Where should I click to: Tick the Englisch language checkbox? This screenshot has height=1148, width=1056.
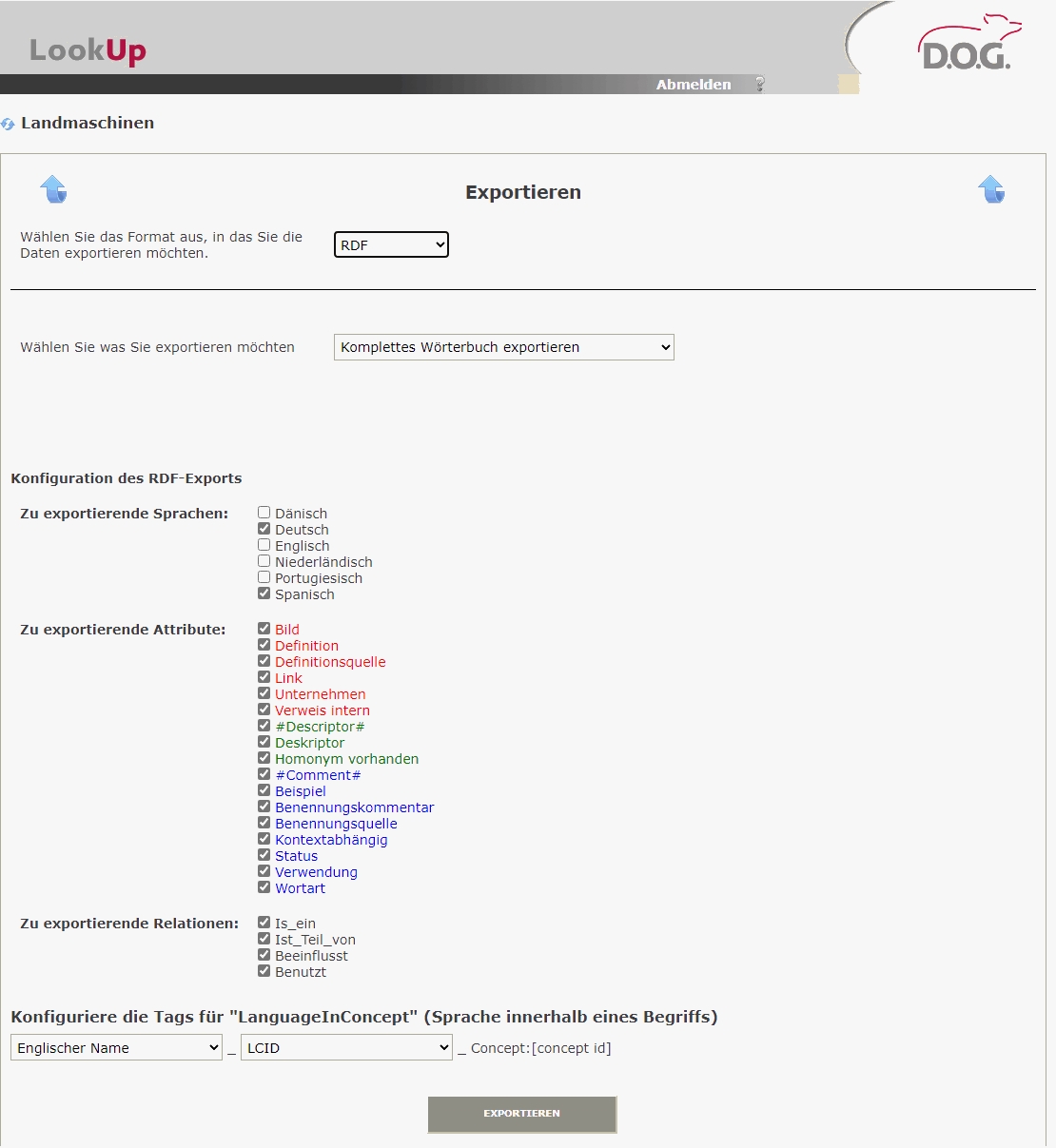[x=264, y=545]
